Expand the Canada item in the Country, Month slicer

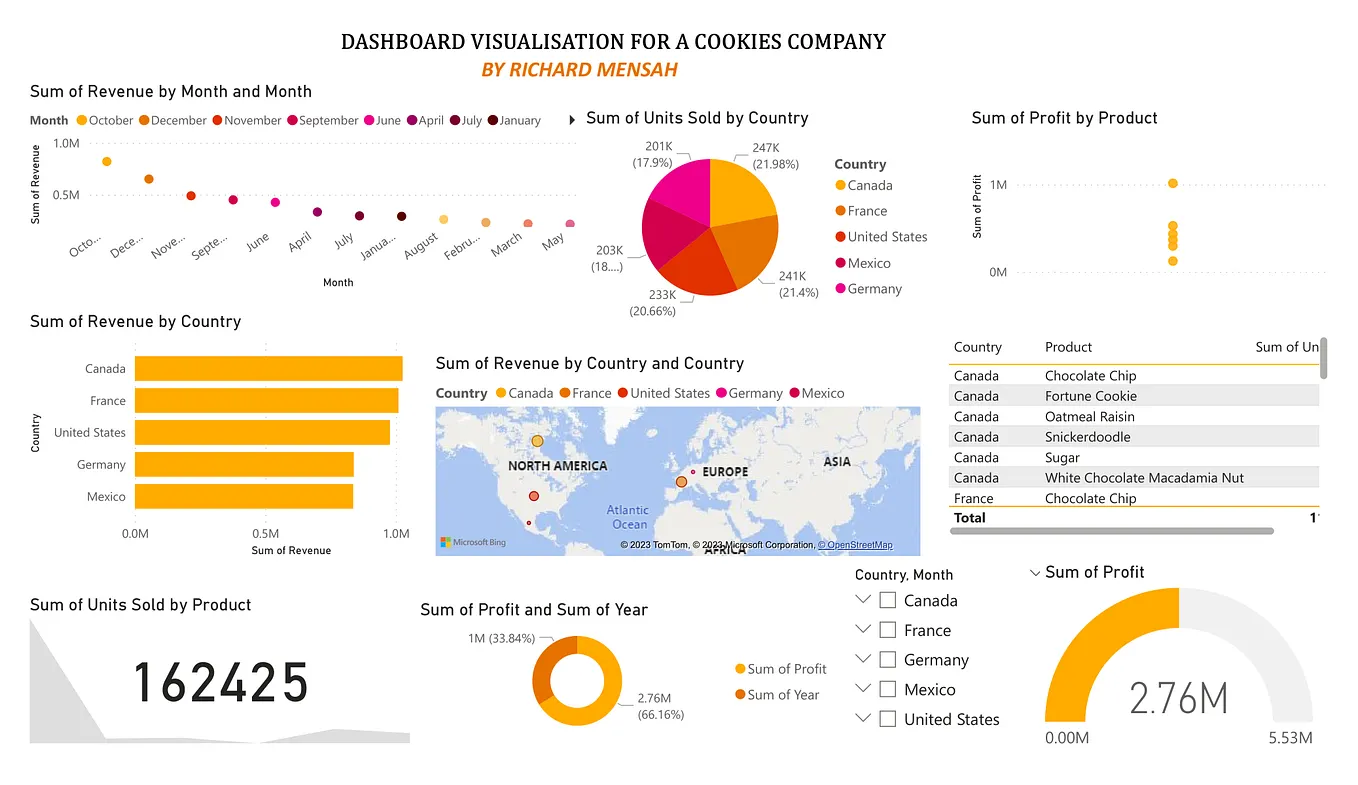[862, 599]
